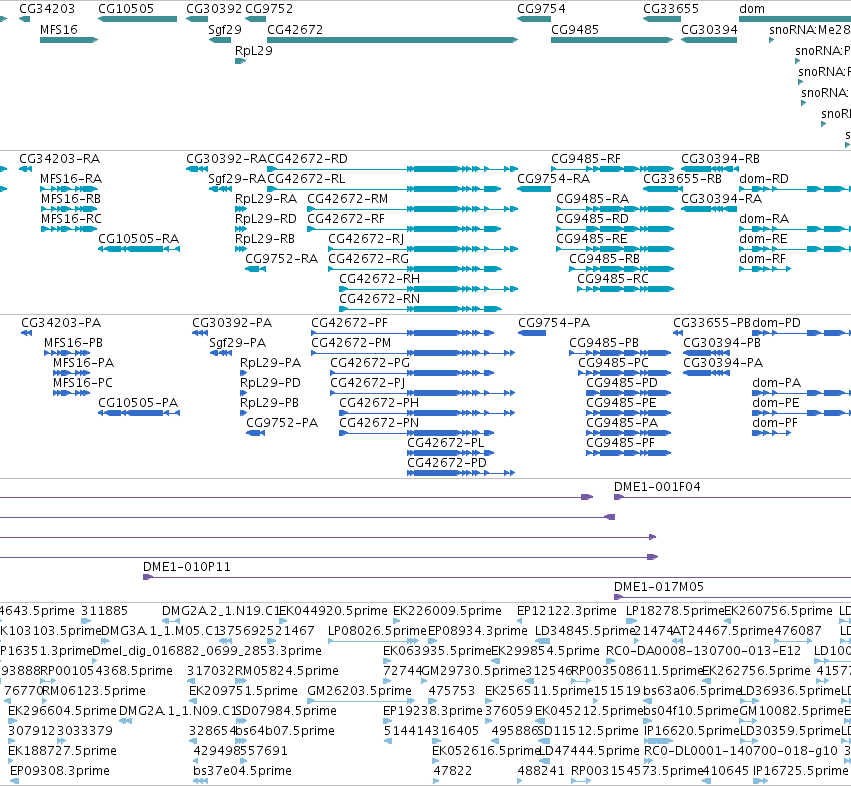
Task: Select the CG34203-PA protein label
Action: click(61, 322)
